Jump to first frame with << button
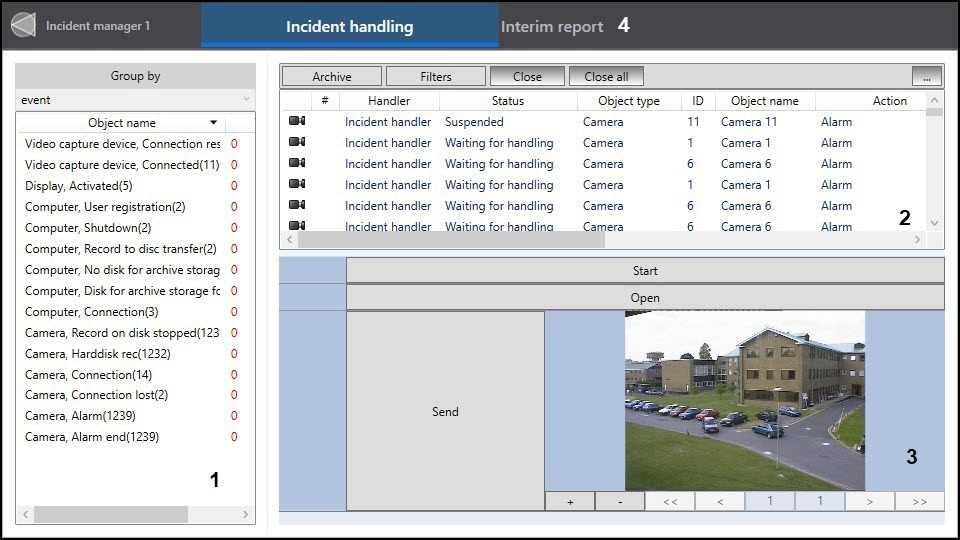 pyautogui.click(x=670, y=502)
